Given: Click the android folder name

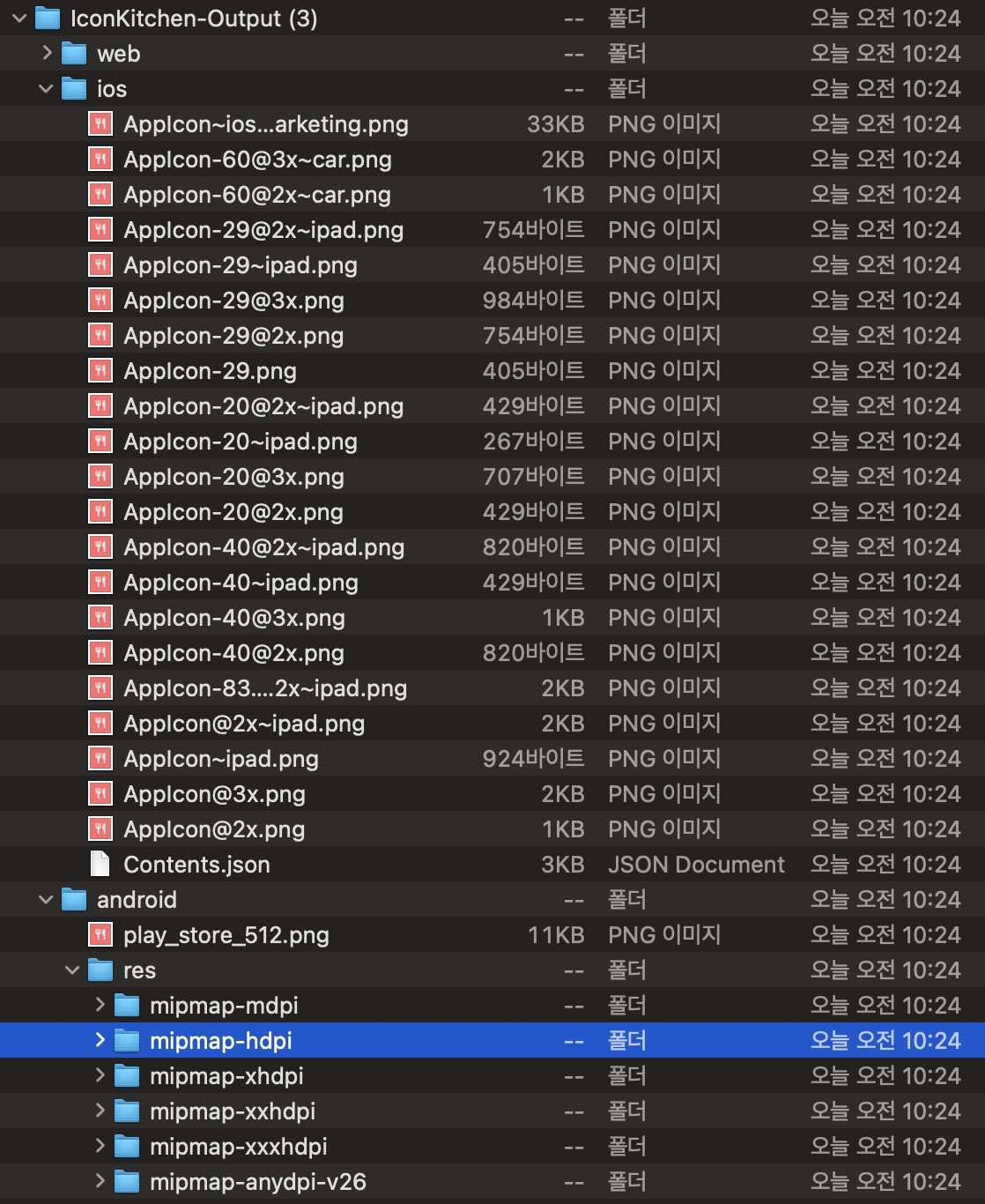Looking at the screenshot, I should point(137,900).
